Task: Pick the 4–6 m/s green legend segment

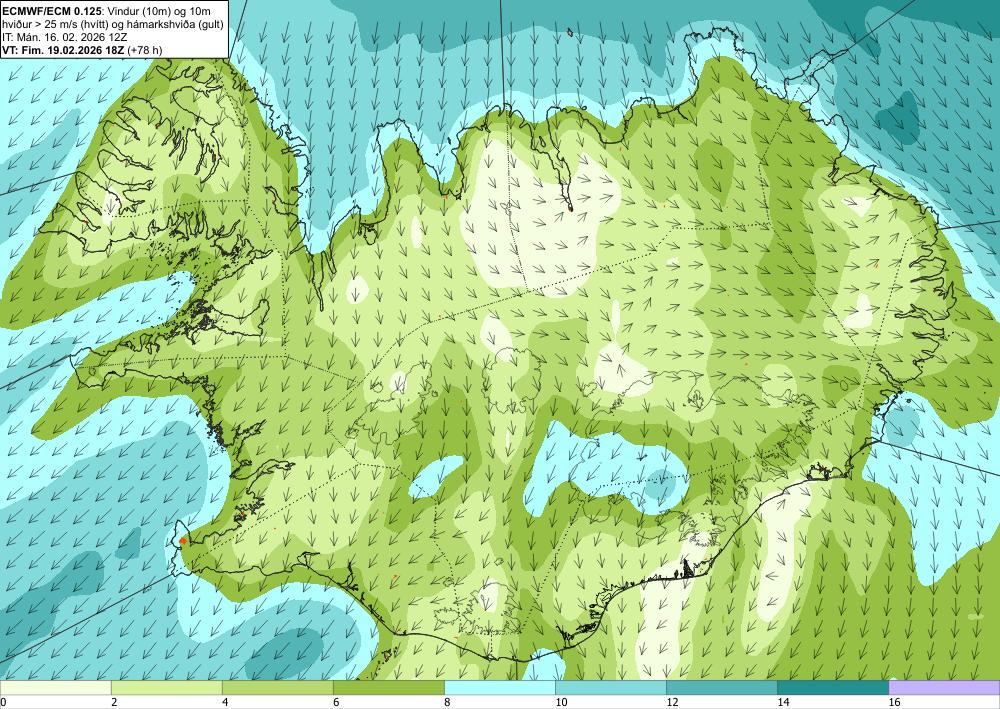Action: (x=277, y=688)
